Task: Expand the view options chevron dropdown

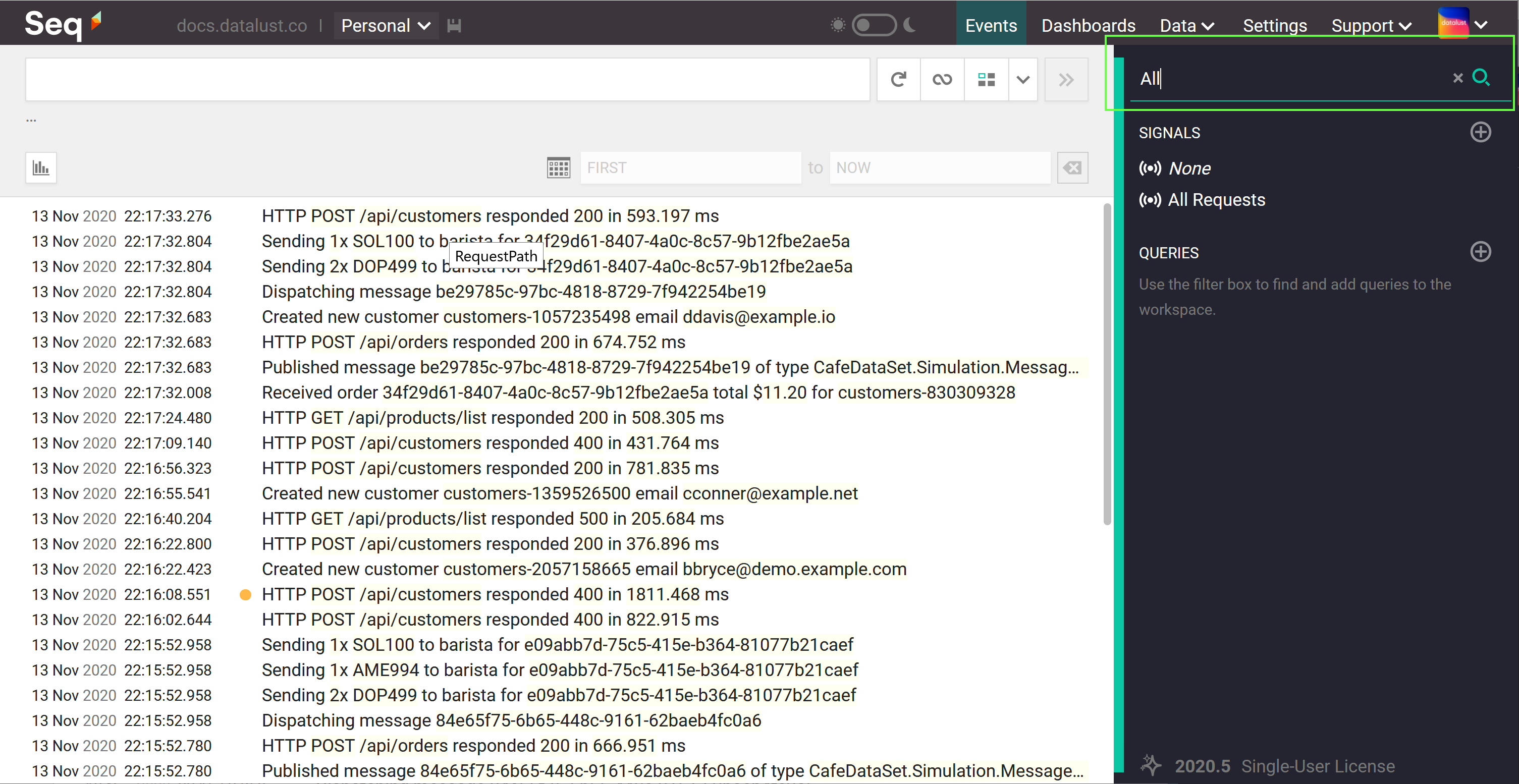Action: 1022,80
